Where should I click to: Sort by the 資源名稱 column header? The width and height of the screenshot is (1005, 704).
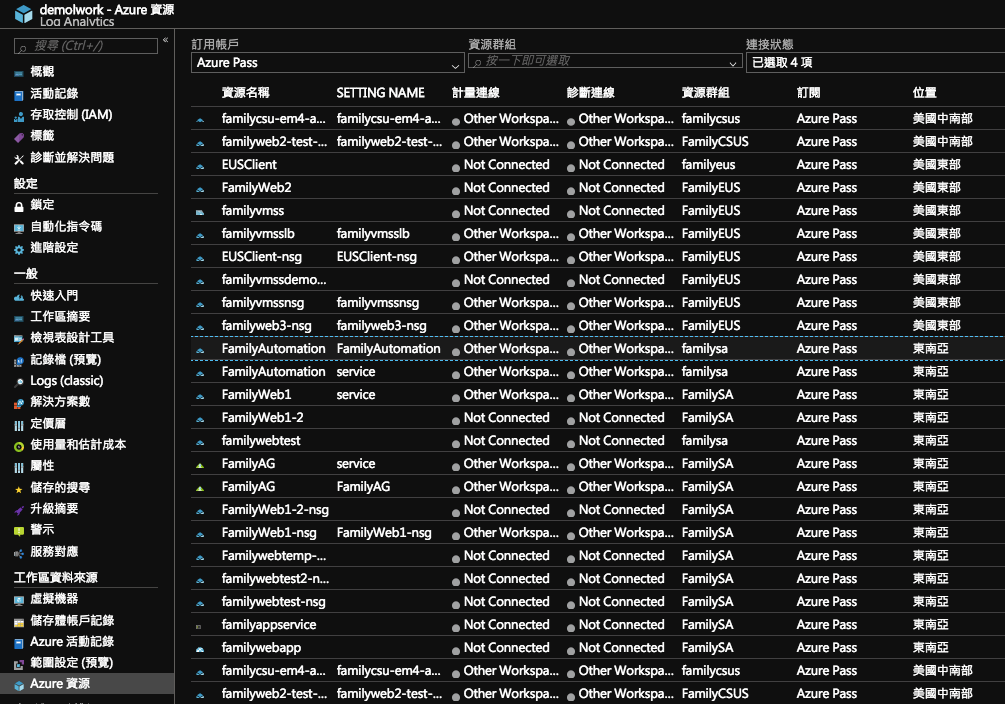[x=245, y=93]
